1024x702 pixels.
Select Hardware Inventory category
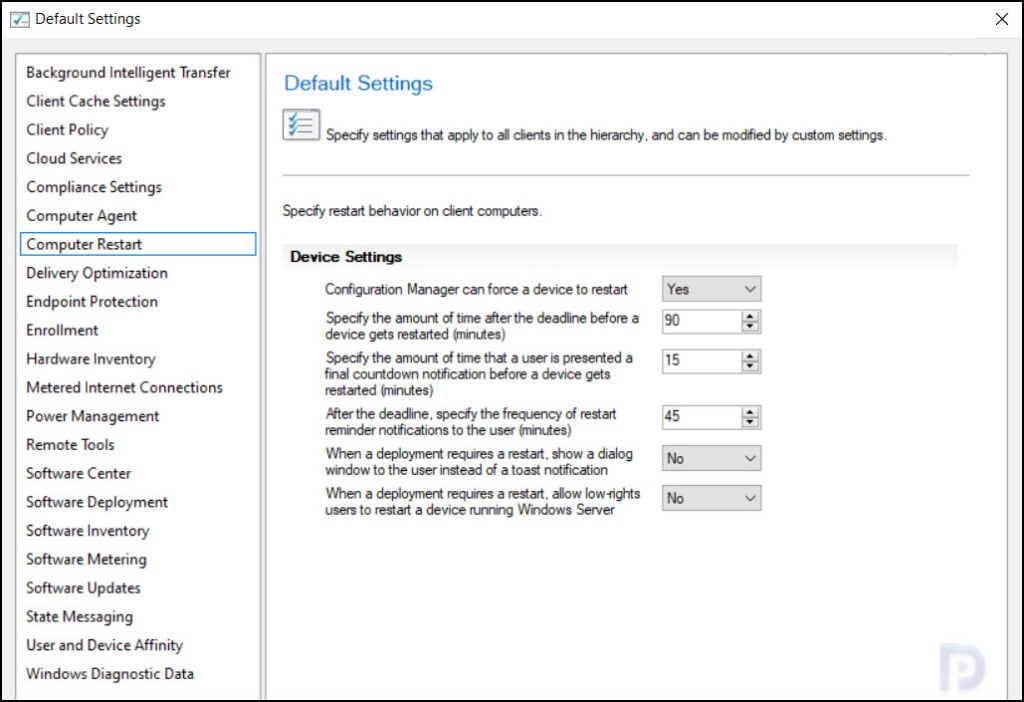coord(91,359)
